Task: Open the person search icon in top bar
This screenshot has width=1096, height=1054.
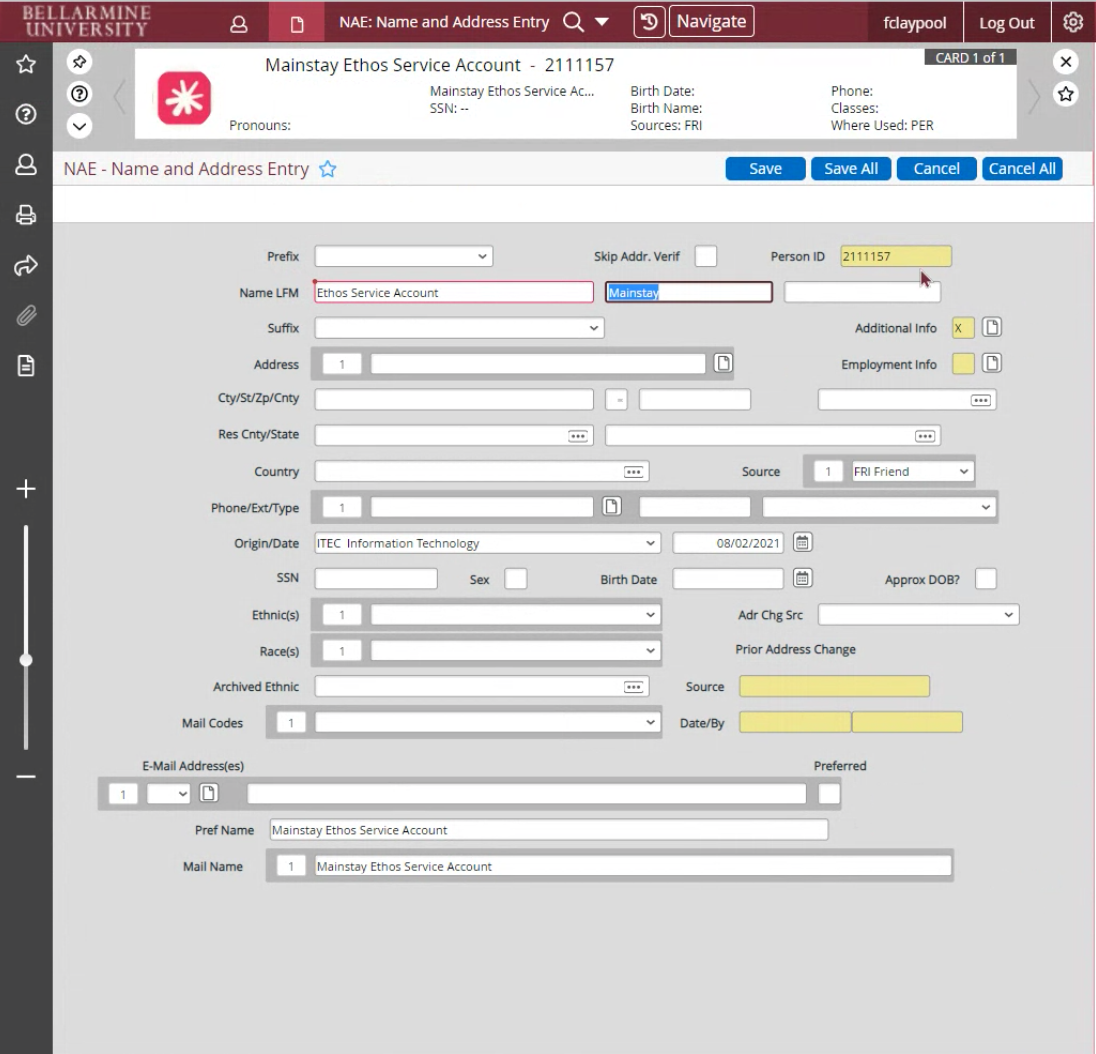Action: [239, 24]
